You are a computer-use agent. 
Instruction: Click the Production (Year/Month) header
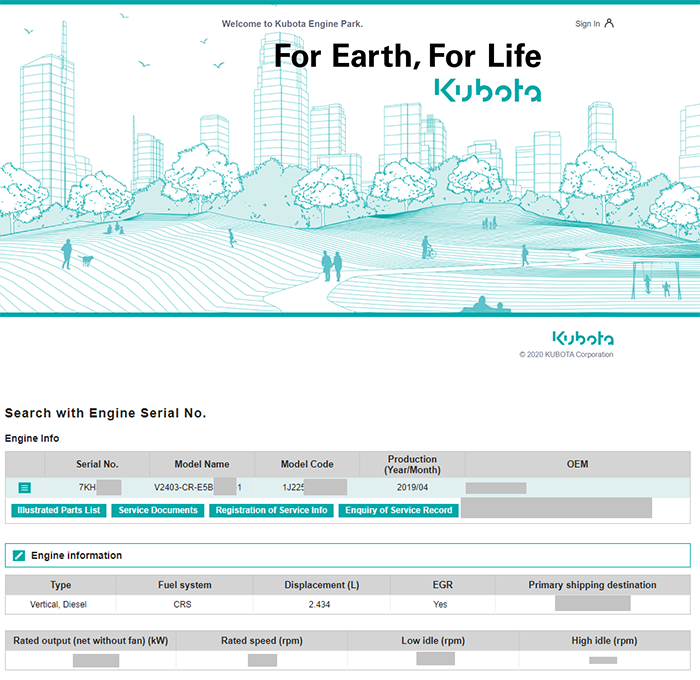[412, 464]
